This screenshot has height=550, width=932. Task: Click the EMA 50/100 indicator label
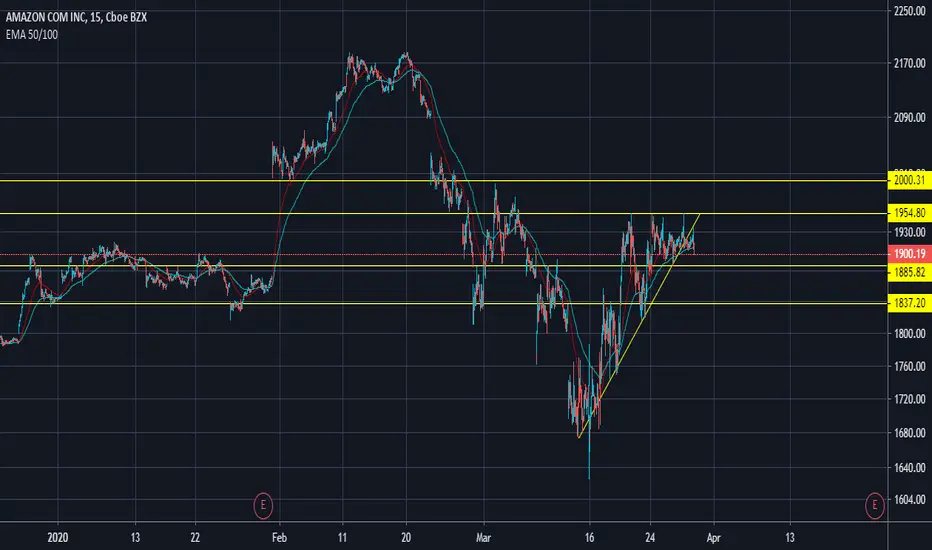tap(32, 34)
